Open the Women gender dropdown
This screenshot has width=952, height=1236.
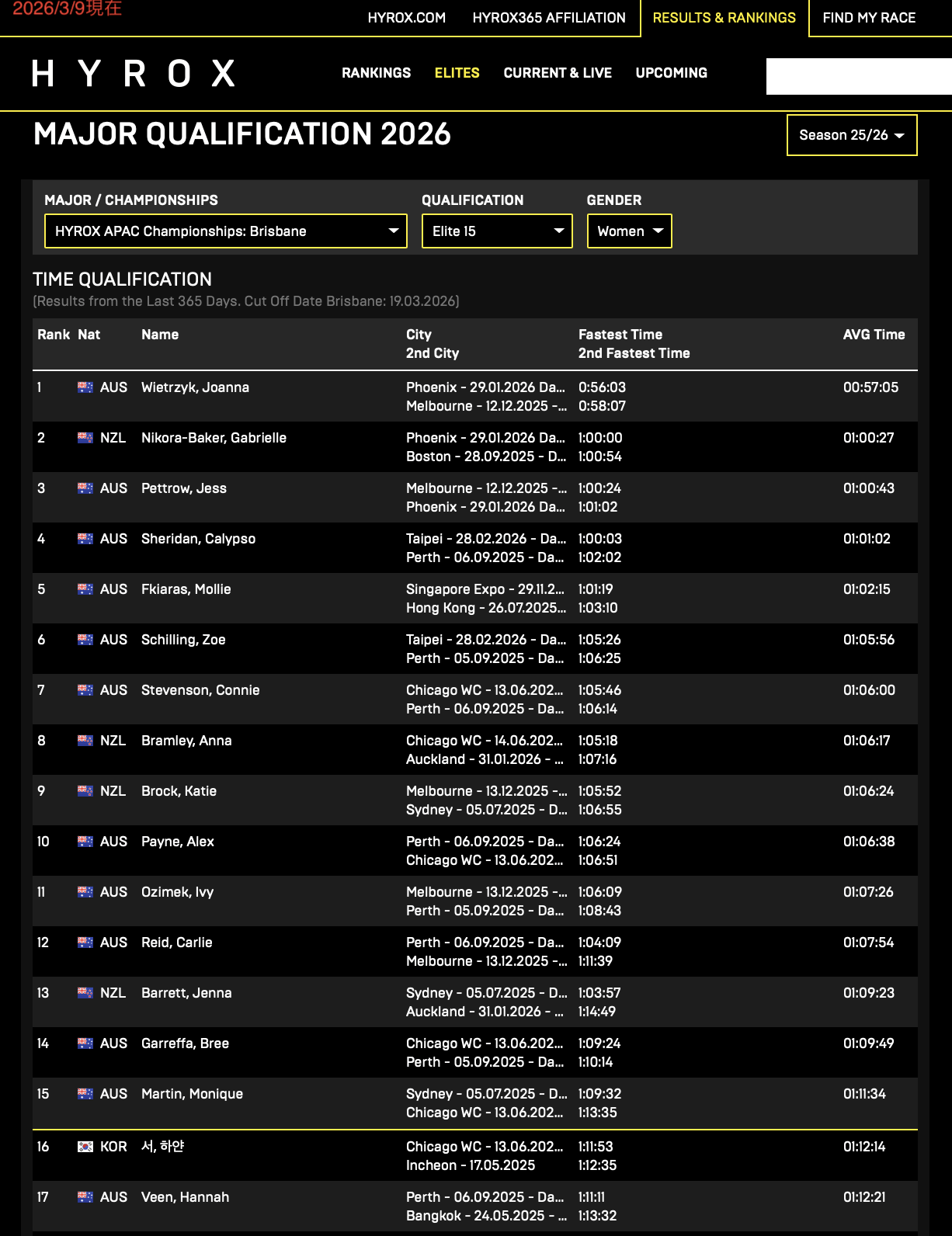629,231
